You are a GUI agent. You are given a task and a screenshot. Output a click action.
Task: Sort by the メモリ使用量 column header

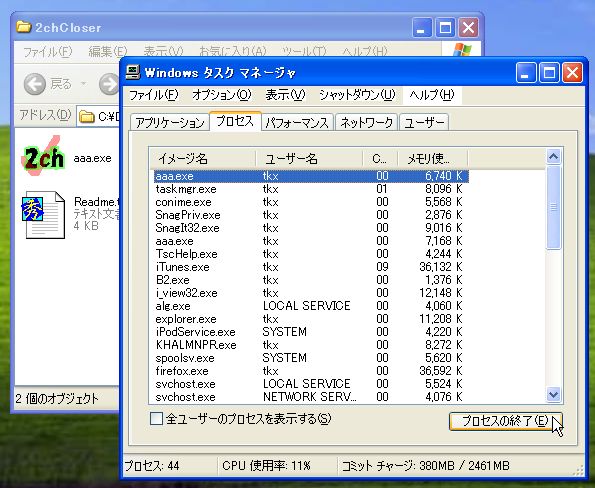(x=433, y=159)
